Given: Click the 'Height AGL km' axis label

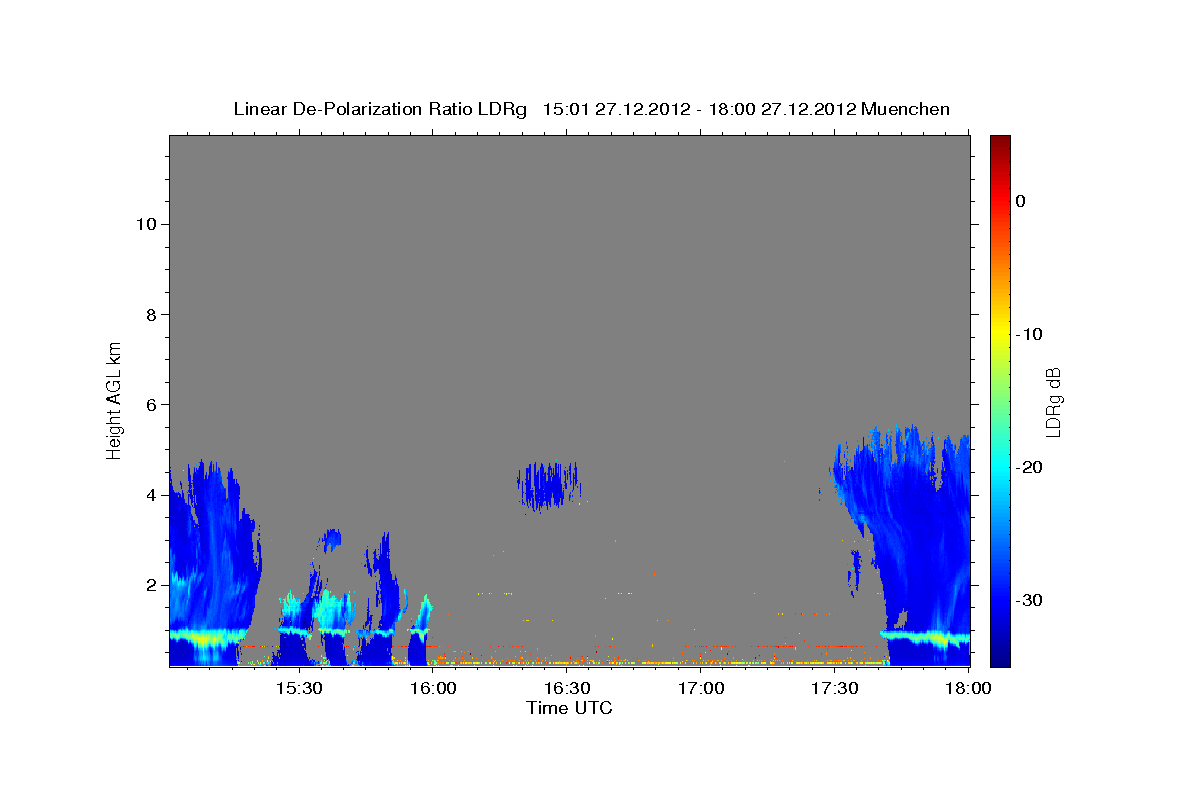Looking at the screenshot, I should click(114, 400).
